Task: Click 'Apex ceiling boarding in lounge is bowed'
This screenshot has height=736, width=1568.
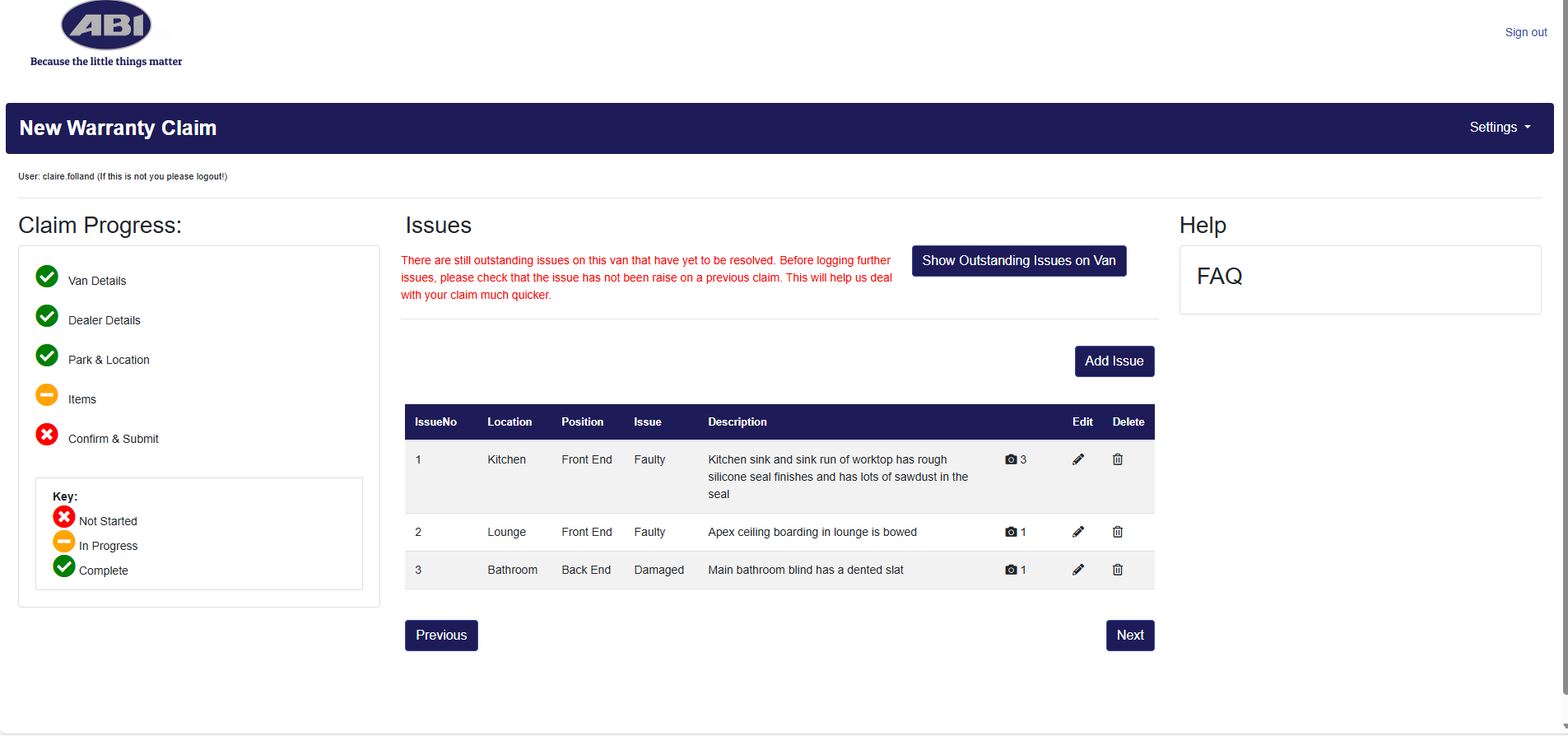Action: tap(812, 532)
